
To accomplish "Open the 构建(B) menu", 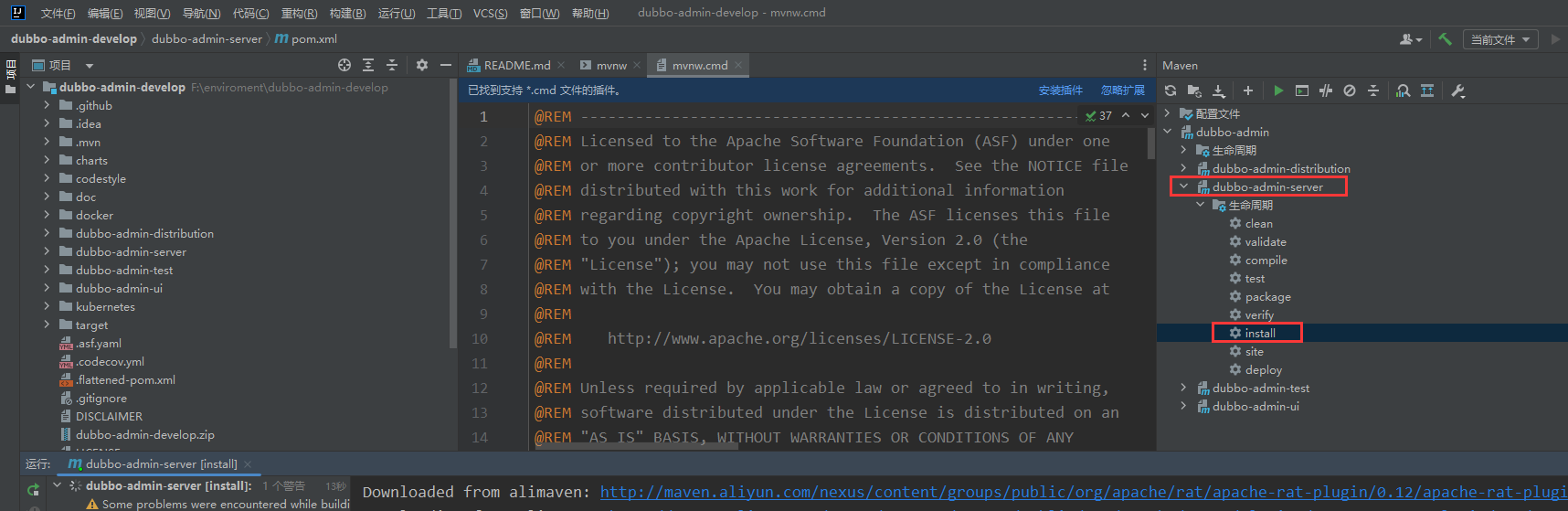I will coord(347,13).
